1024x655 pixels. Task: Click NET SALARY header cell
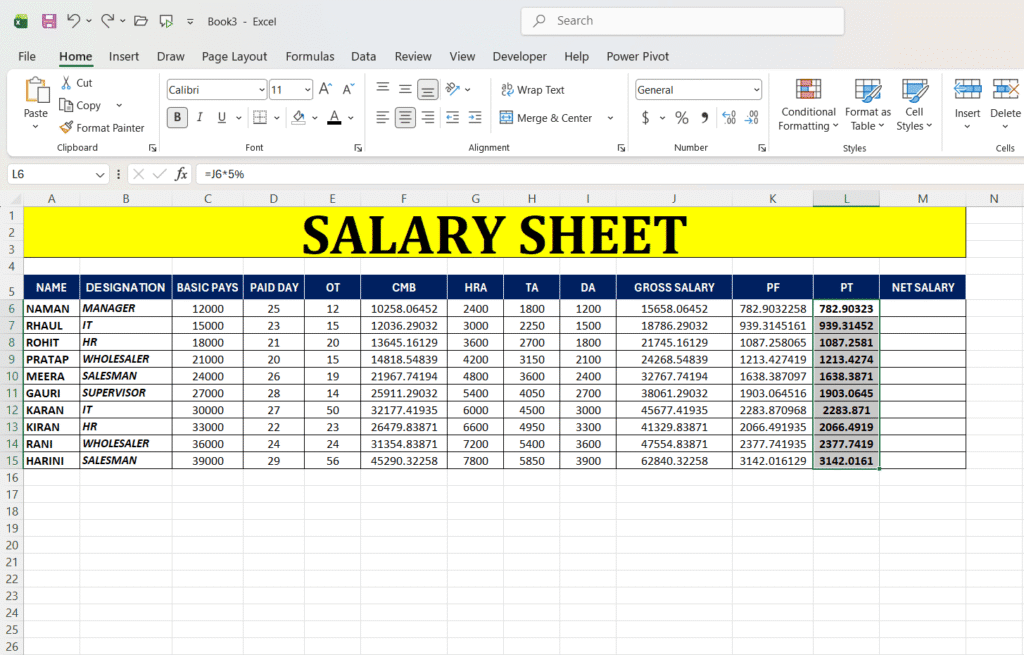tap(922, 287)
